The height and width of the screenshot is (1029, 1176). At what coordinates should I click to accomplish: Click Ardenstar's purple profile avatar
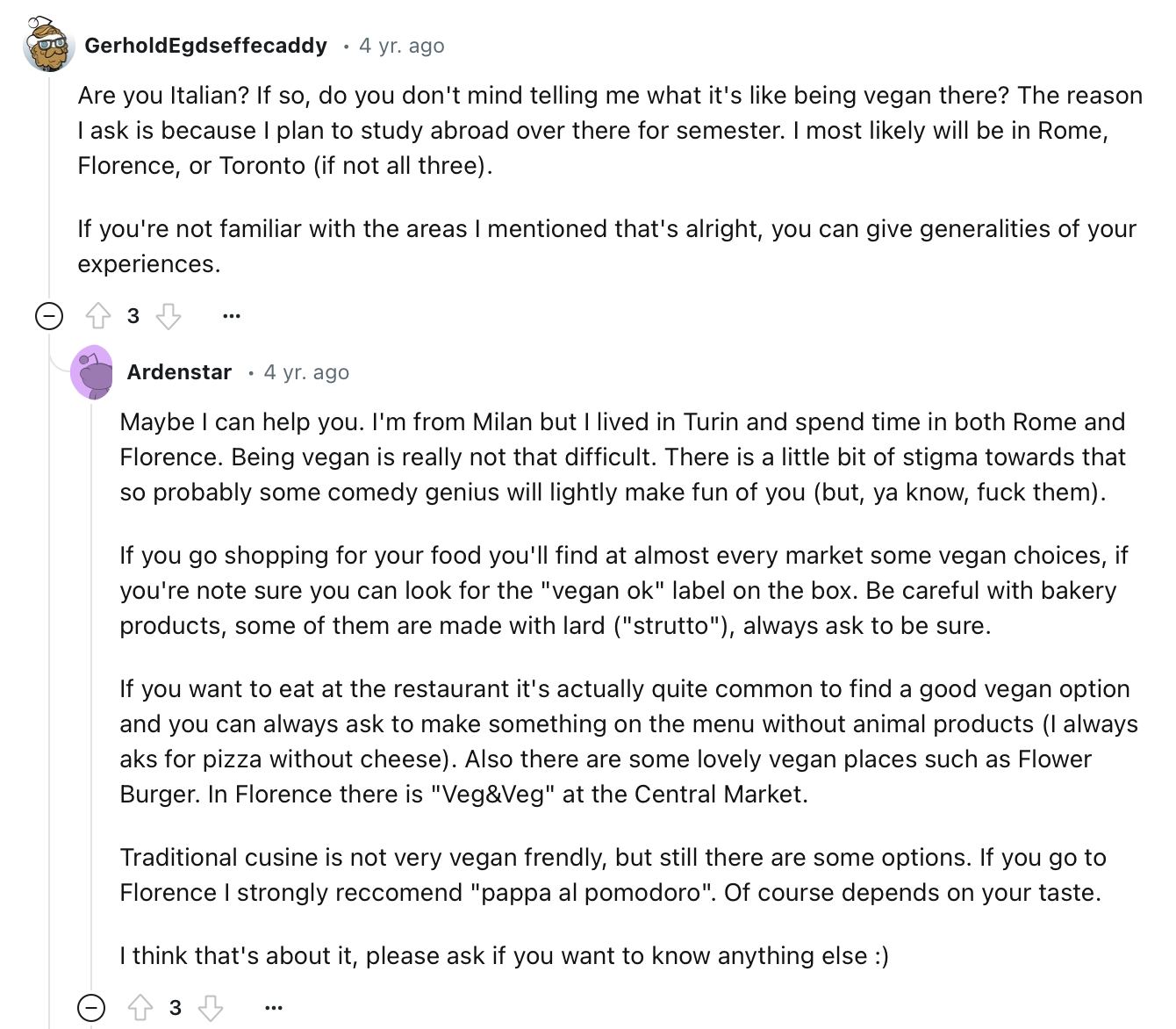pyautogui.click(x=92, y=372)
